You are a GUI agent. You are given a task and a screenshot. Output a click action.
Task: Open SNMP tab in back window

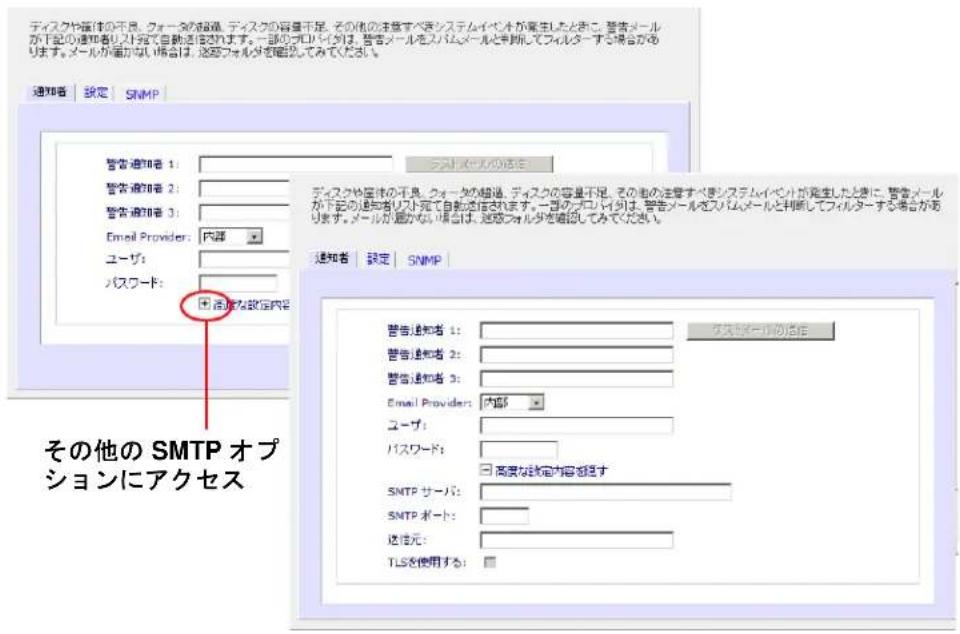coord(142,94)
